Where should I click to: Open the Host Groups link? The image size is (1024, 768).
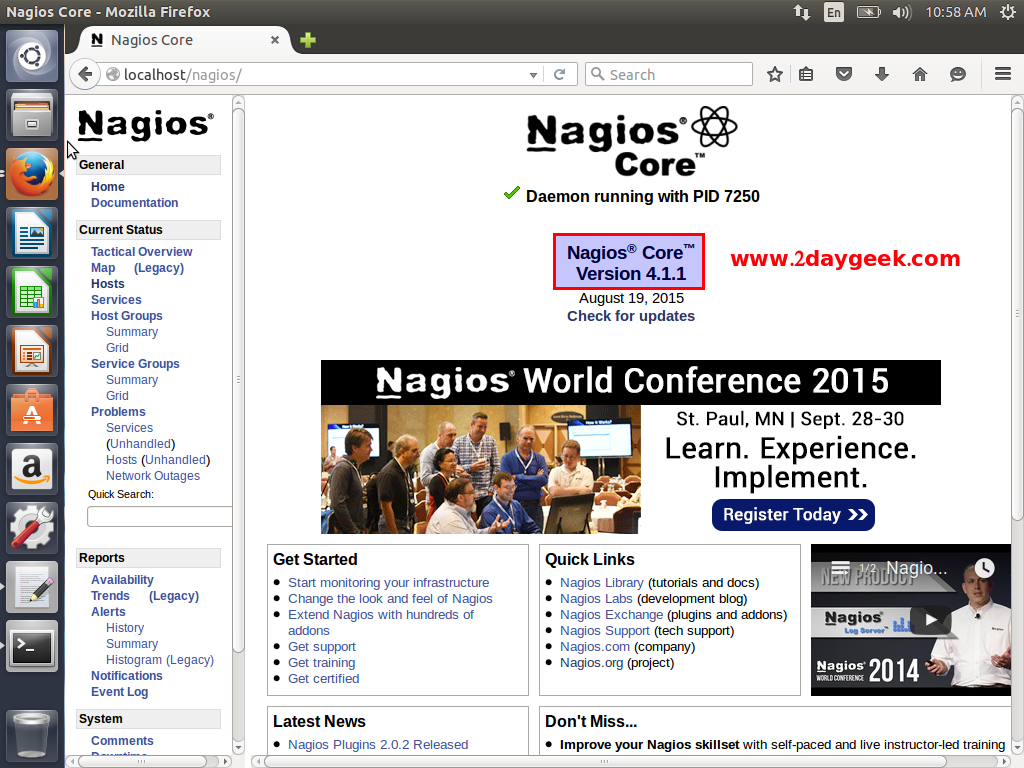127,316
